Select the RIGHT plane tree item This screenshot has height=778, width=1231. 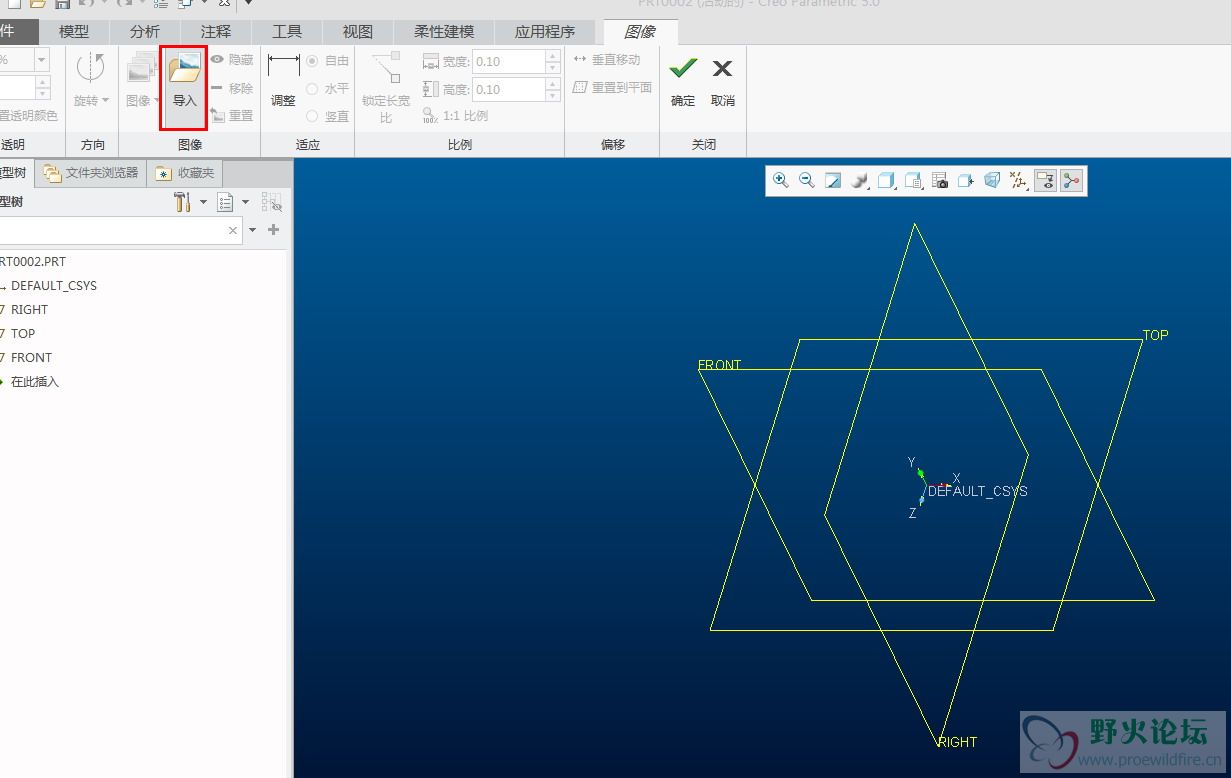pyautogui.click(x=29, y=309)
